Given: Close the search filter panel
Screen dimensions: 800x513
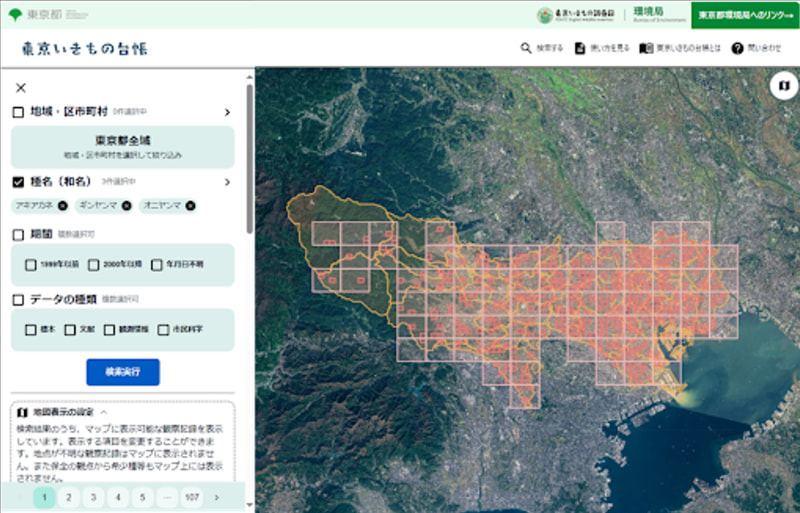Looking at the screenshot, I should 20,88.
